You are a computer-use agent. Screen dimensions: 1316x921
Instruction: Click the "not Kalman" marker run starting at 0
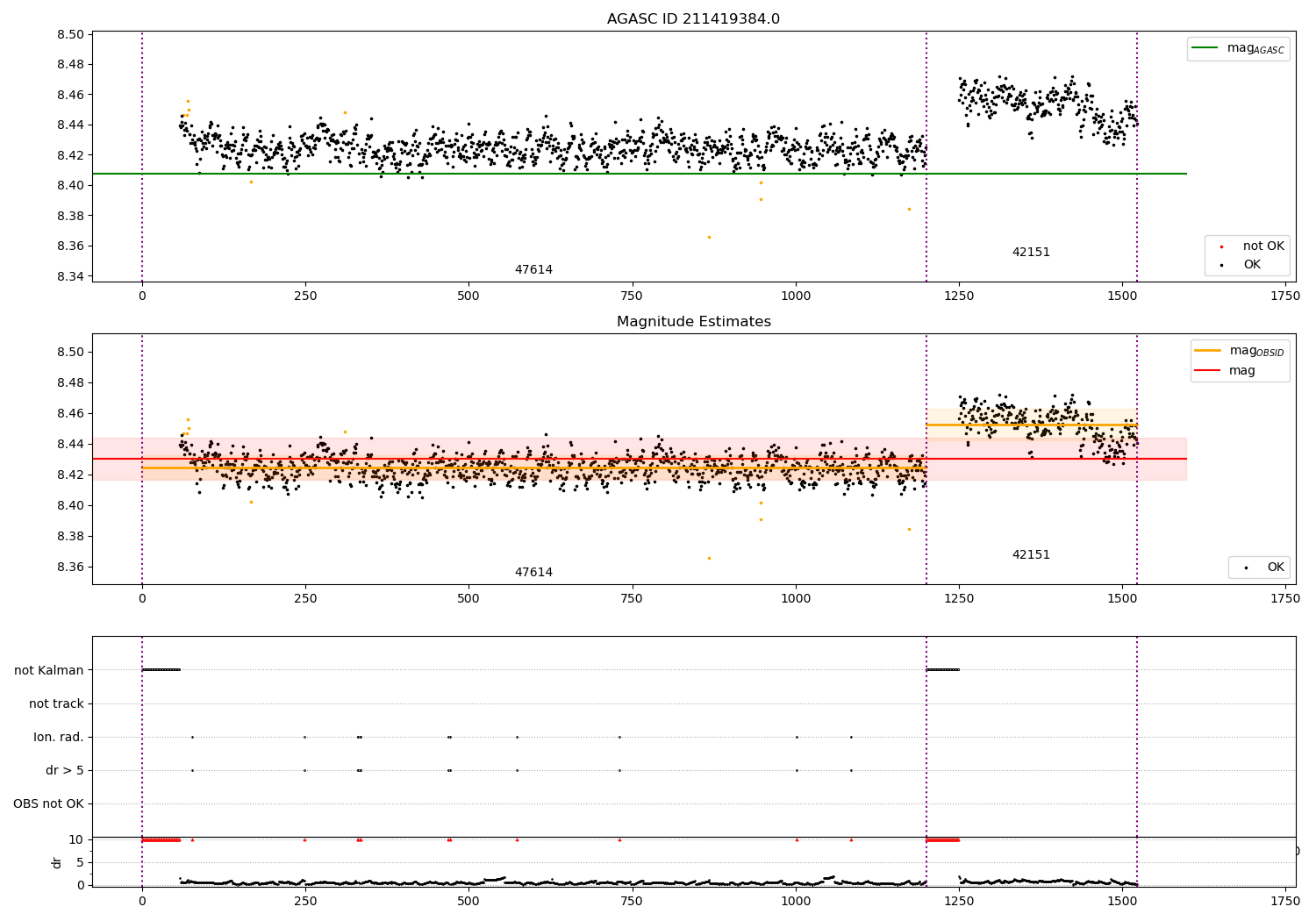(x=161, y=670)
